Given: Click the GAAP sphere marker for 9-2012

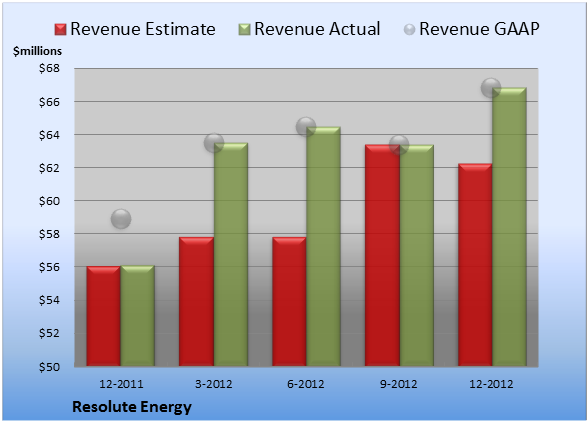Looking at the screenshot, I should click(x=399, y=144).
